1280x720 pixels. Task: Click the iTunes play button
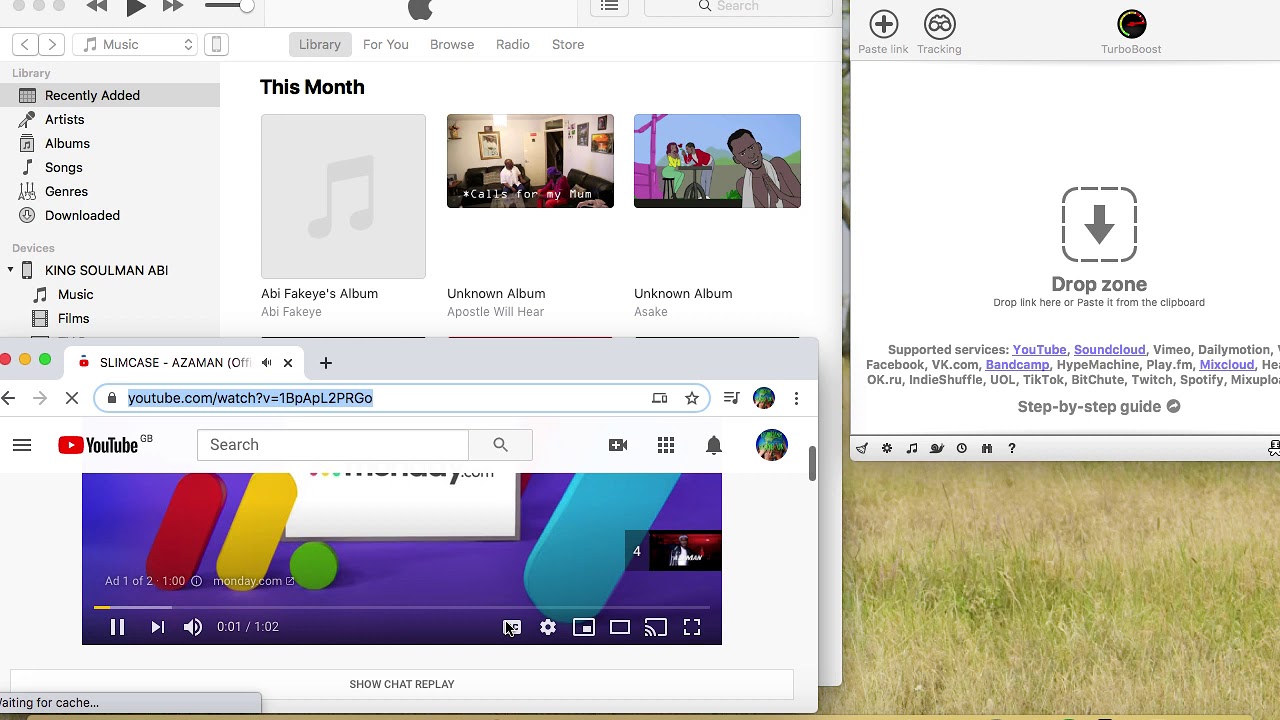point(136,7)
